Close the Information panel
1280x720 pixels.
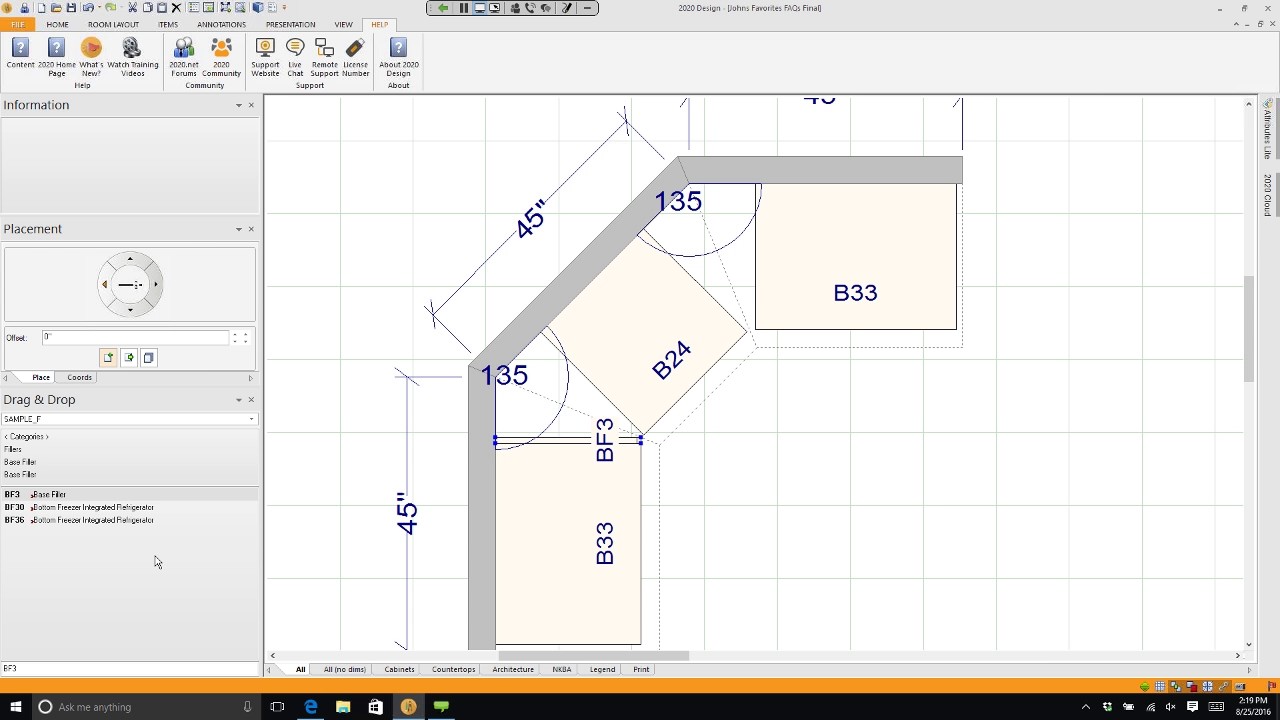(x=251, y=105)
